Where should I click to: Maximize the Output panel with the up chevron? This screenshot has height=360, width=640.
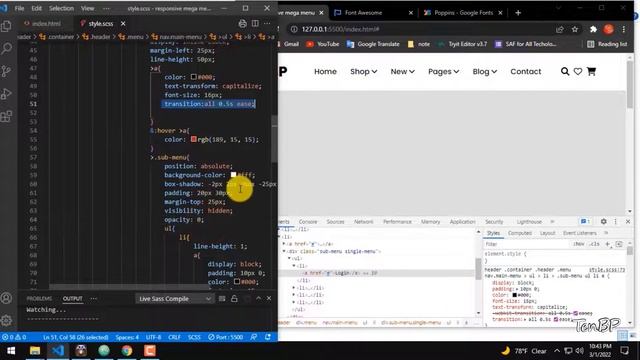point(258,298)
